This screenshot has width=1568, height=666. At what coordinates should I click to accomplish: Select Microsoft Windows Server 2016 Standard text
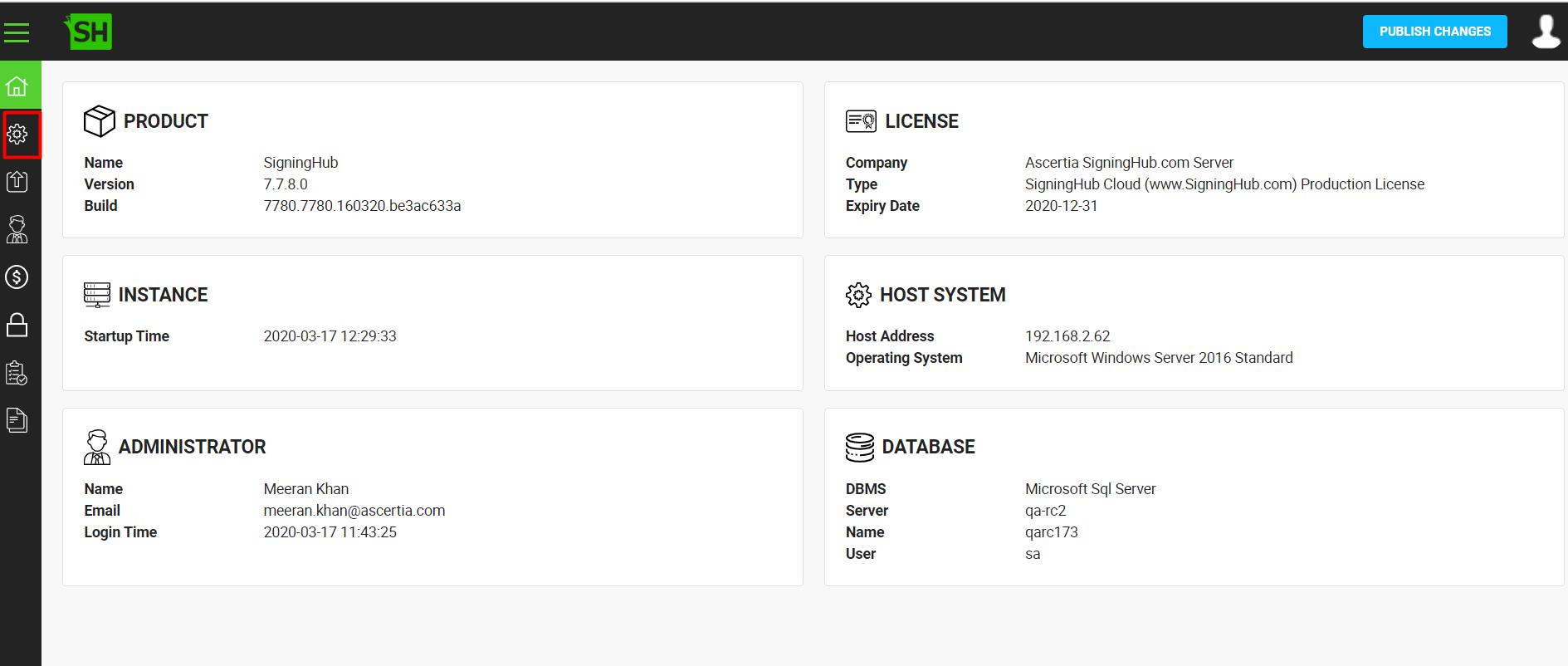point(1159,358)
